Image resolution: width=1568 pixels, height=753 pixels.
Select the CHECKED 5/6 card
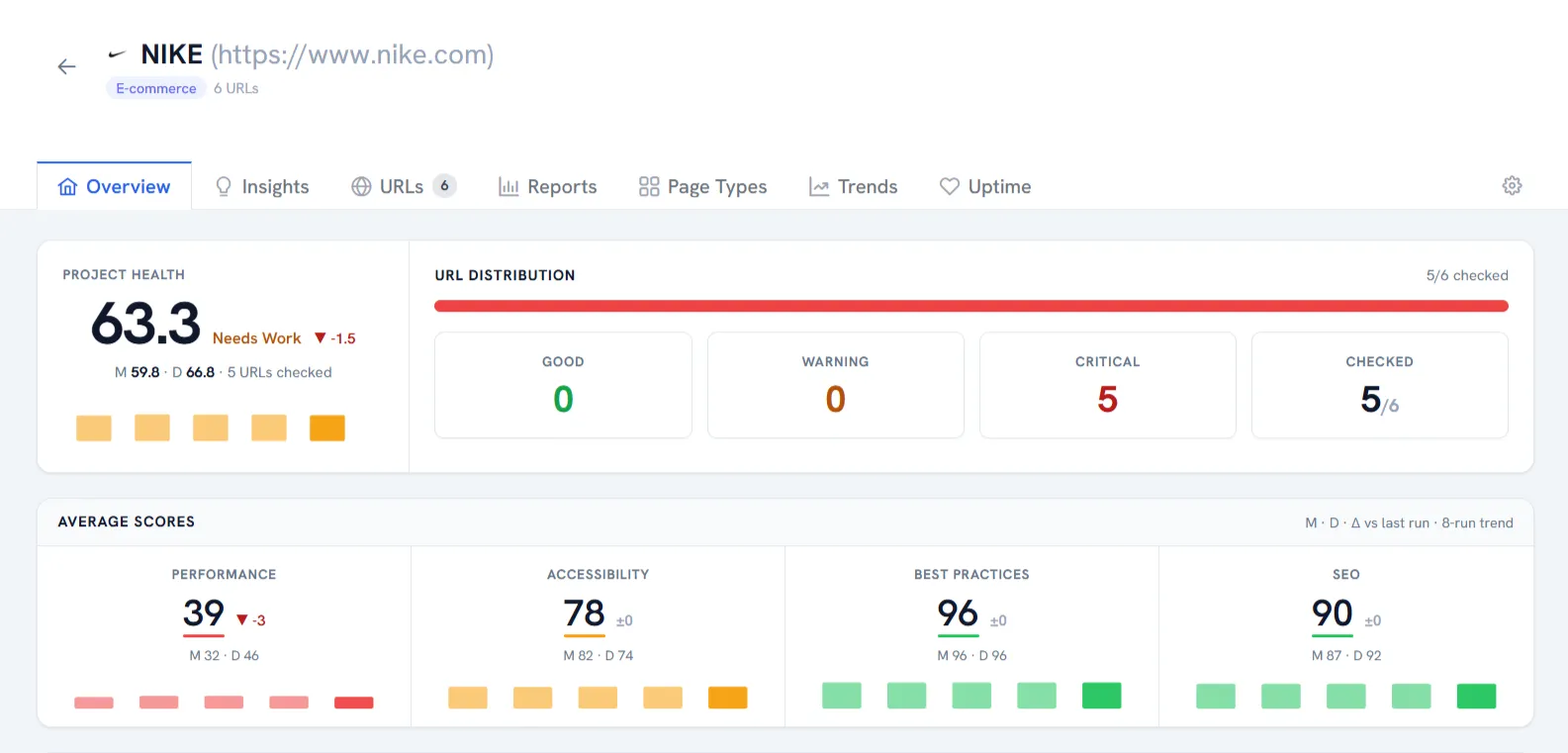point(1380,385)
